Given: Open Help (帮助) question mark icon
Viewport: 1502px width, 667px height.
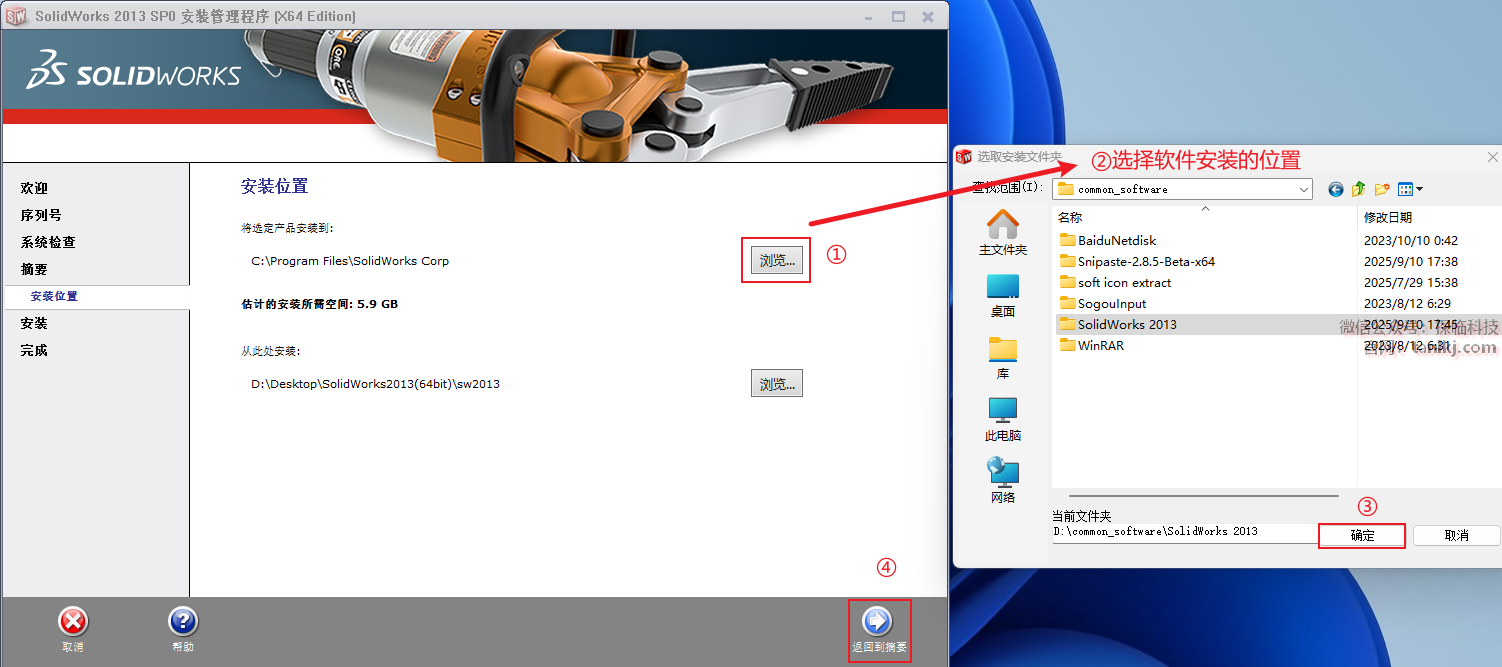Looking at the screenshot, I should 183,622.
